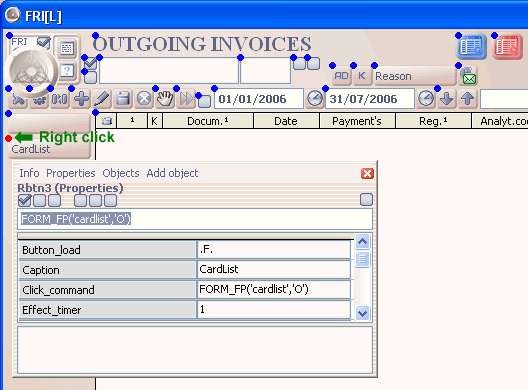Click the Docum. column header

(x=207, y=121)
